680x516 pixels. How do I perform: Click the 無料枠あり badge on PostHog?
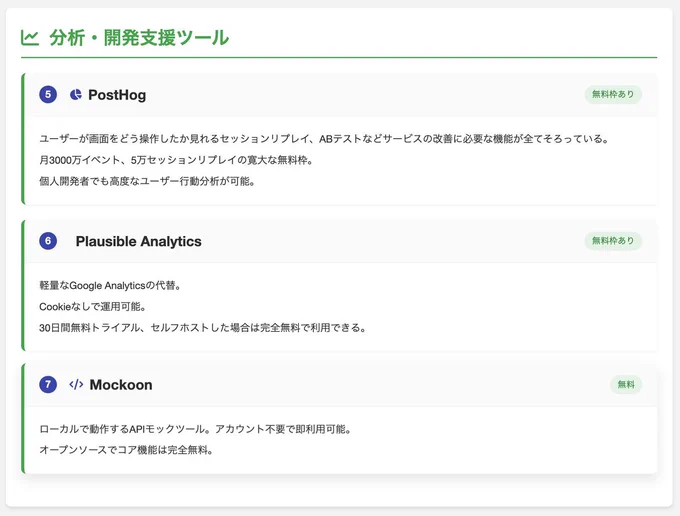(x=613, y=94)
